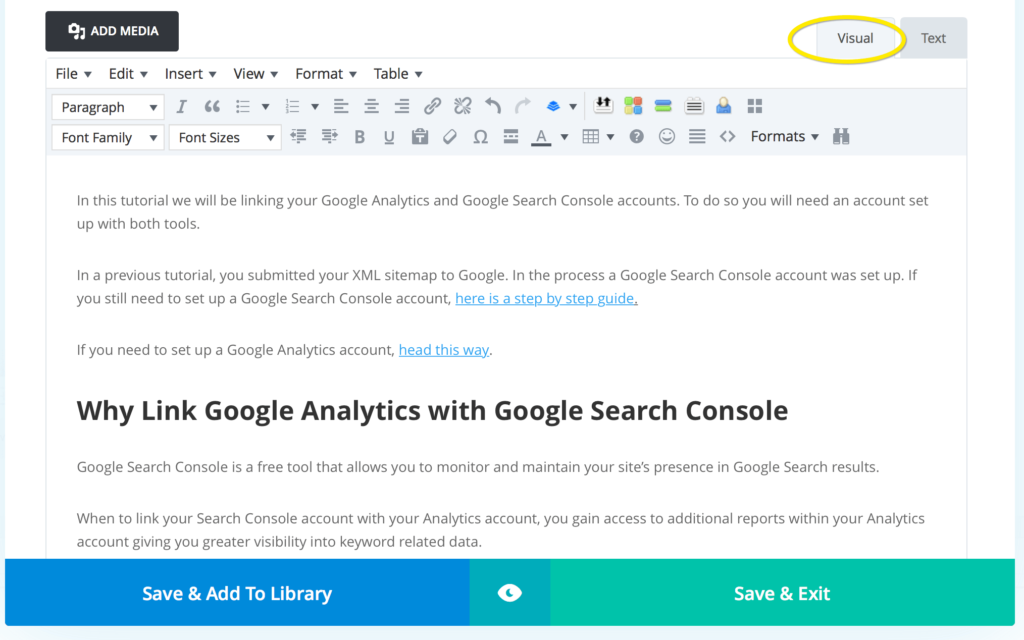Open the Font Family dropdown
The image size is (1024, 640).
click(108, 138)
